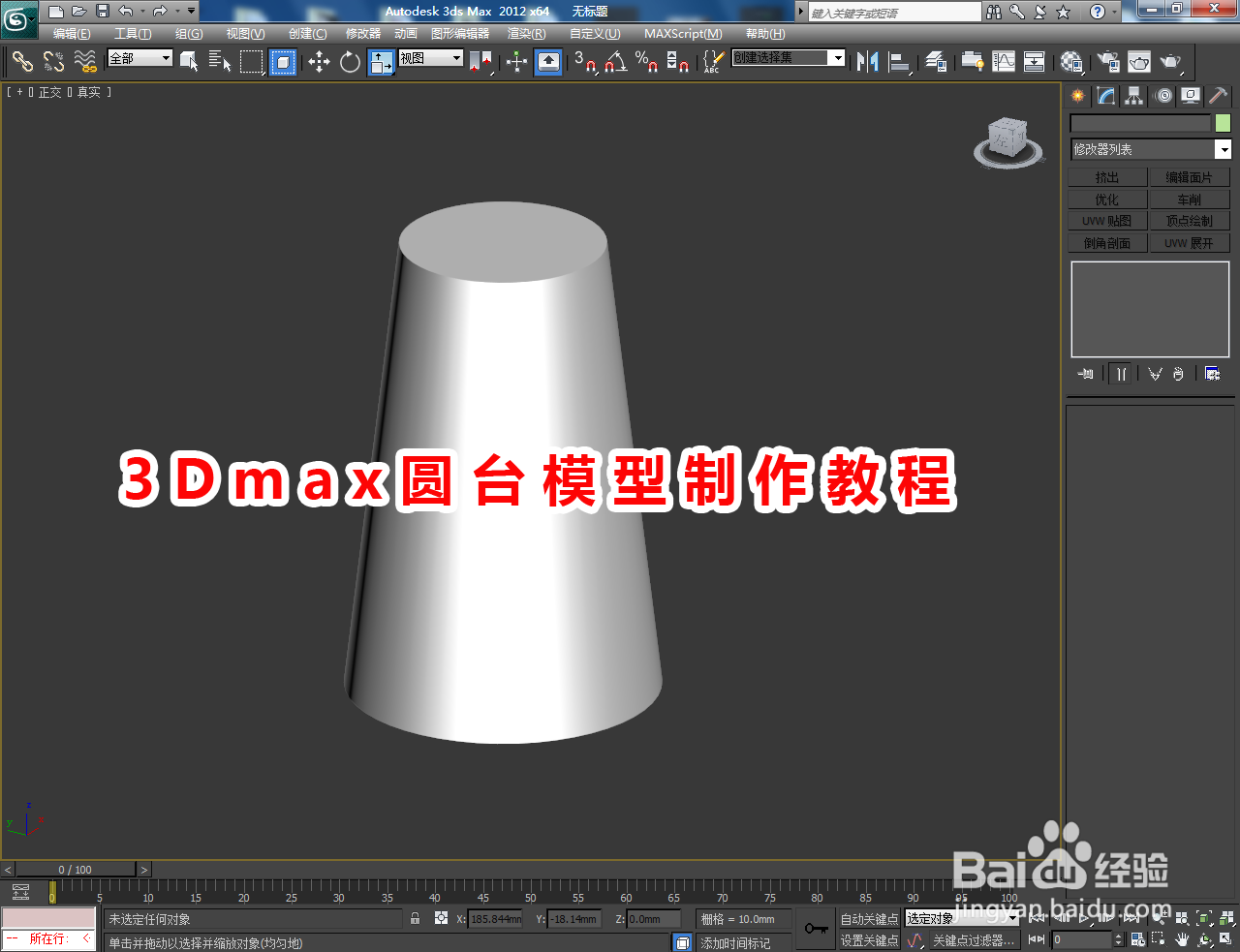This screenshot has height=952, width=1240.
Task: Click the frame number input field
Action: (x=1078, y=938)
